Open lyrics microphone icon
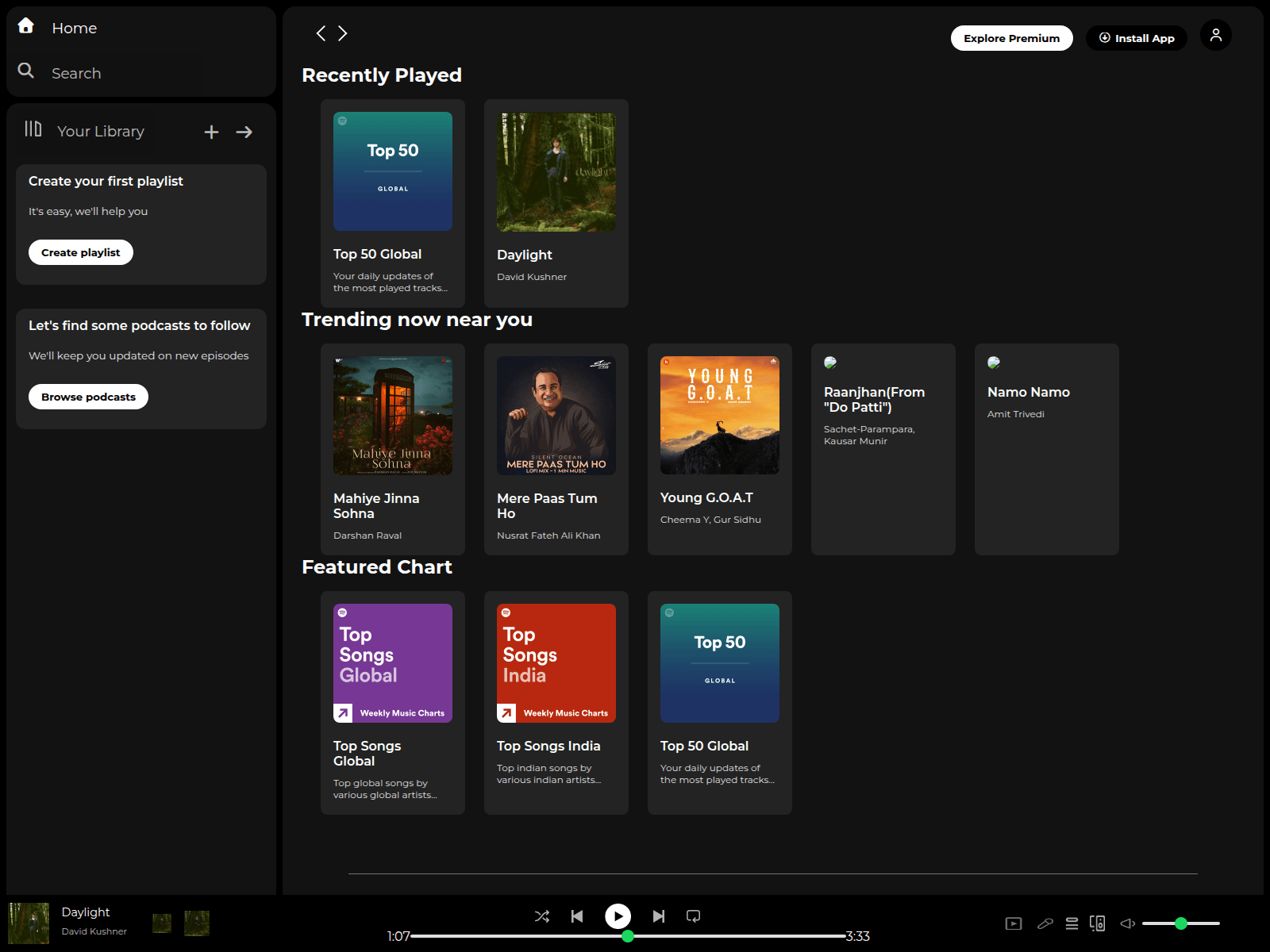Image resolution: width=1270 pixels, height=952 pixels. [x=1045, y=923]
